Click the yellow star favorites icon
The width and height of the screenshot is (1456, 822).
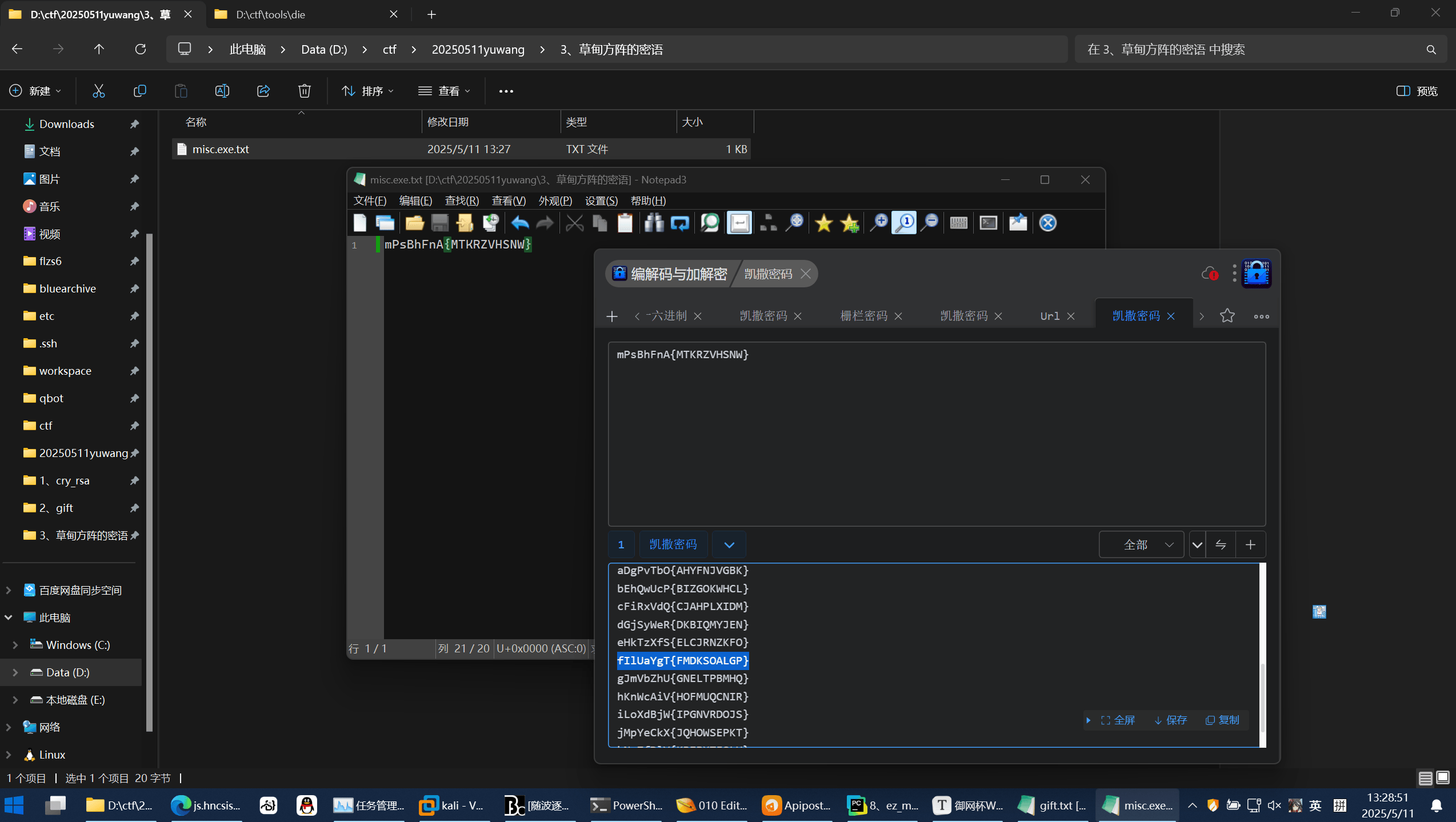click(x=823, y=223)
